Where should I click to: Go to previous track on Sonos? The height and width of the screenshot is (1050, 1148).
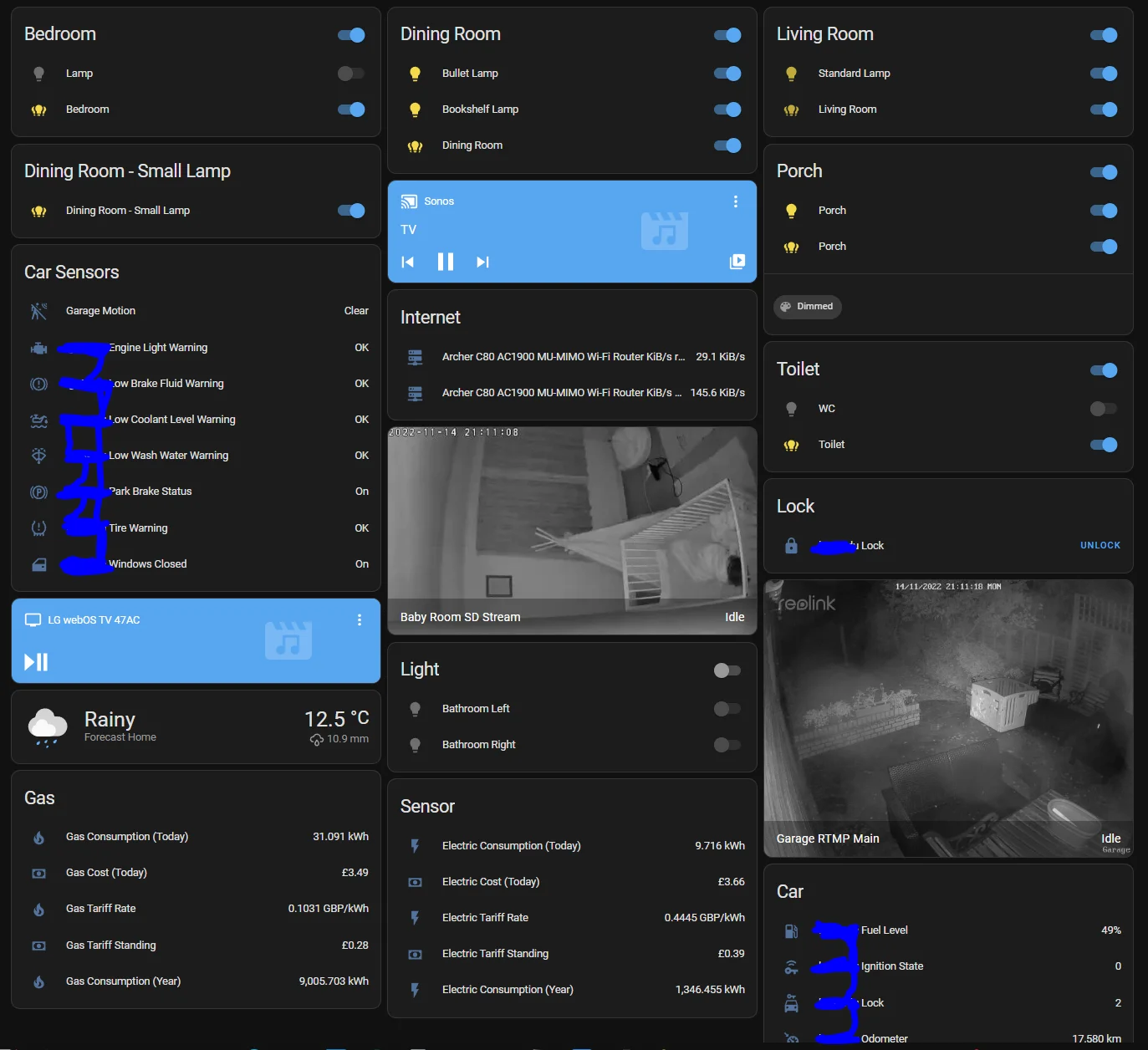(408, 262)
